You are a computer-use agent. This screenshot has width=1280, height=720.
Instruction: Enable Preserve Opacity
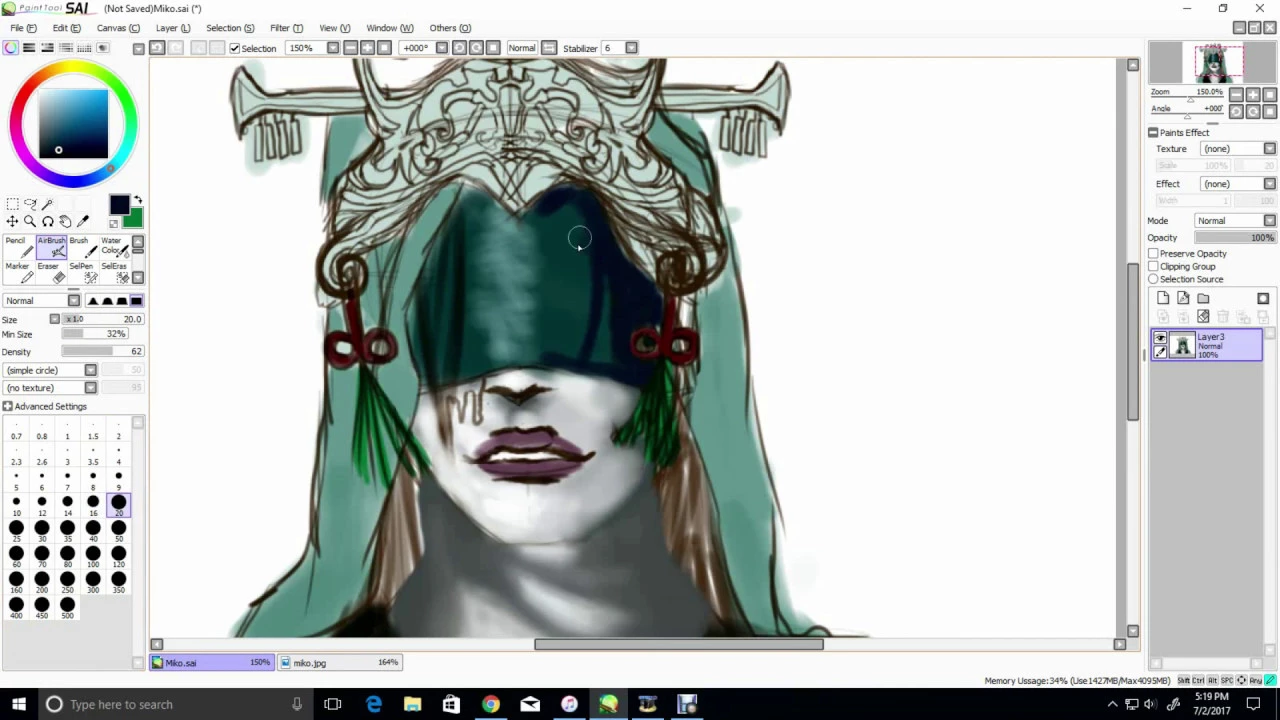pos(1153,254)
